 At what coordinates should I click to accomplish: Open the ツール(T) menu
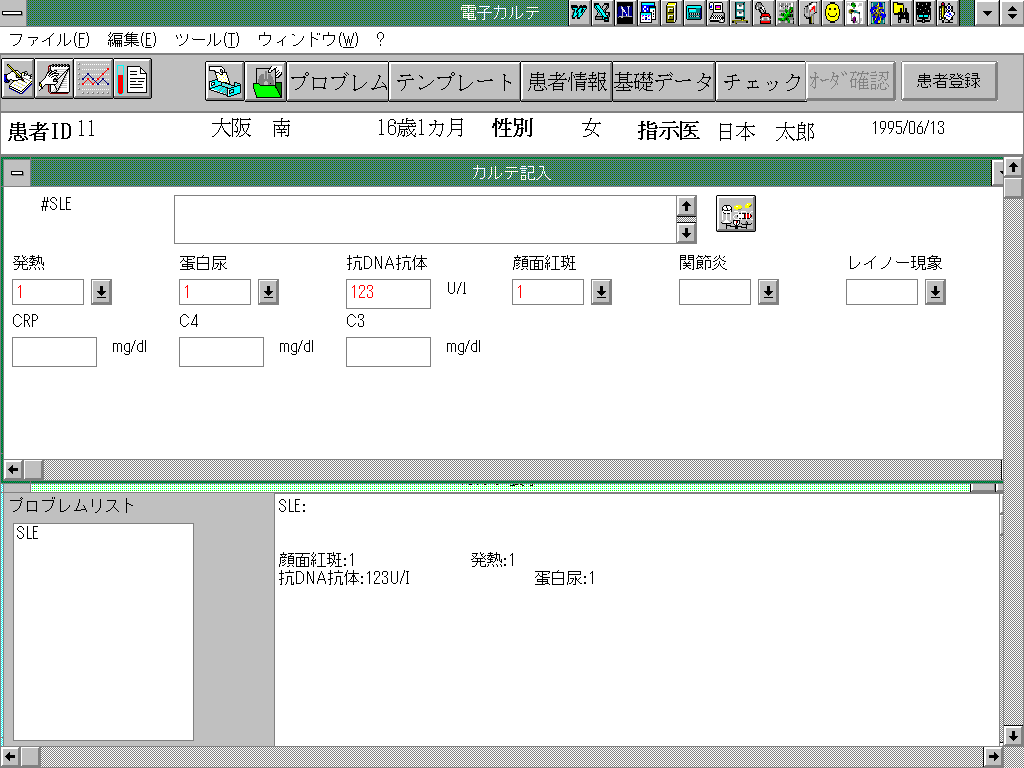[x=207, y=40]
